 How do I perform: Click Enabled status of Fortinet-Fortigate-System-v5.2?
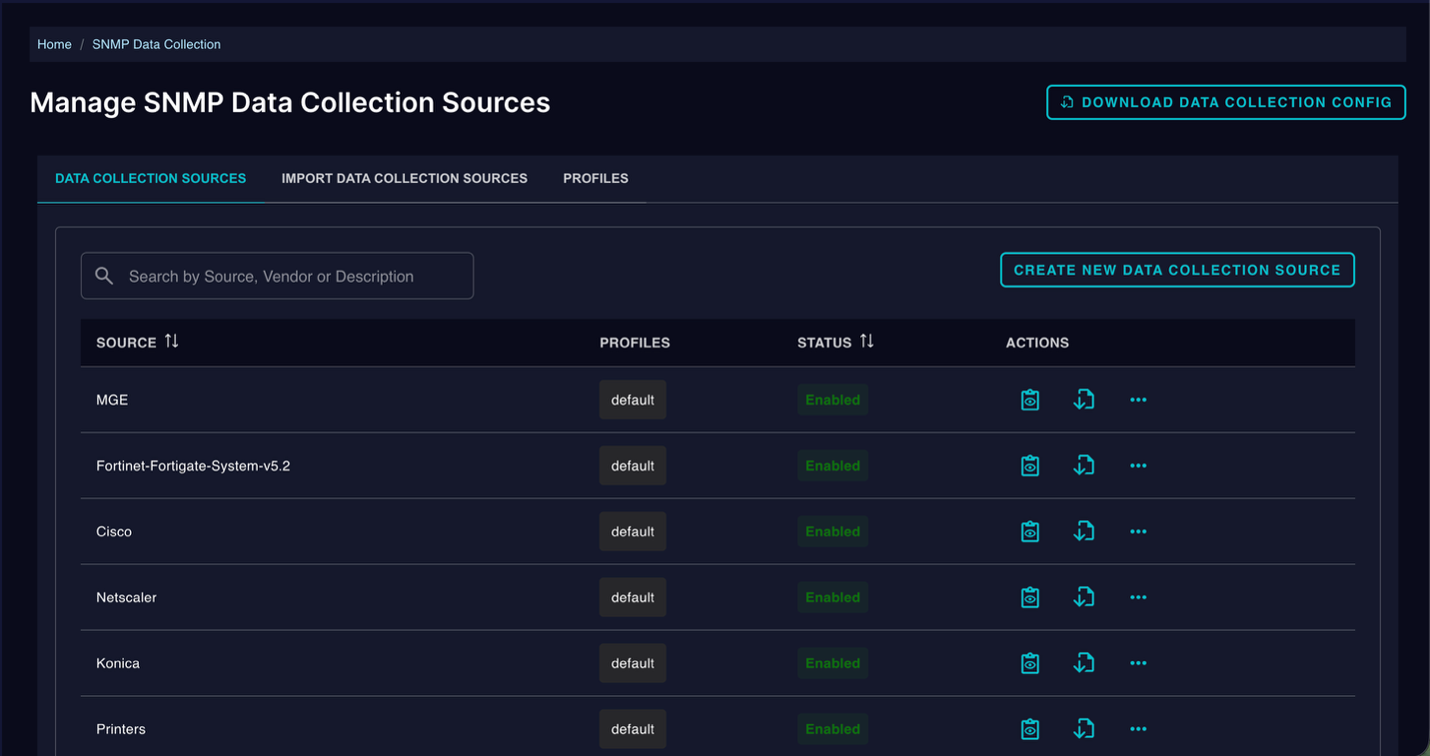coord(833,466)
